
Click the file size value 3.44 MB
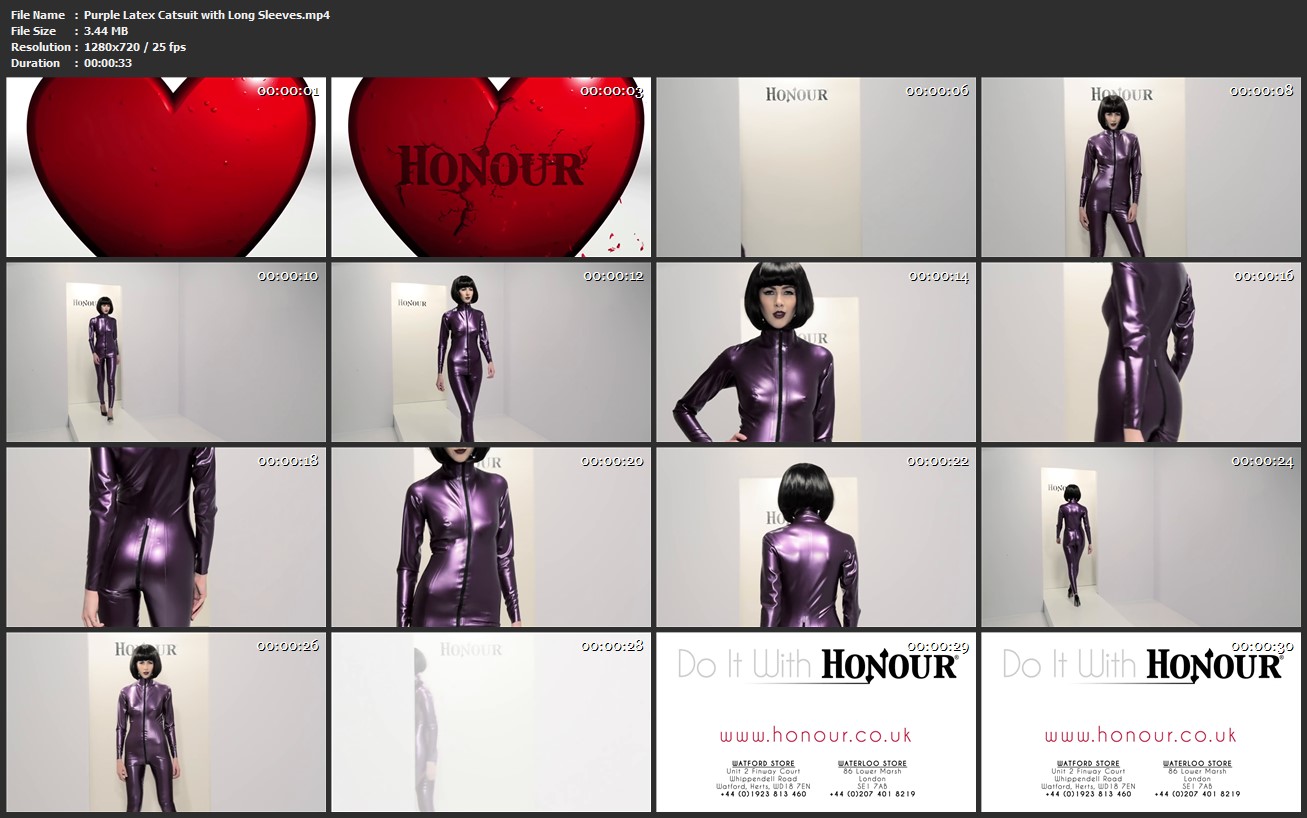106,31
